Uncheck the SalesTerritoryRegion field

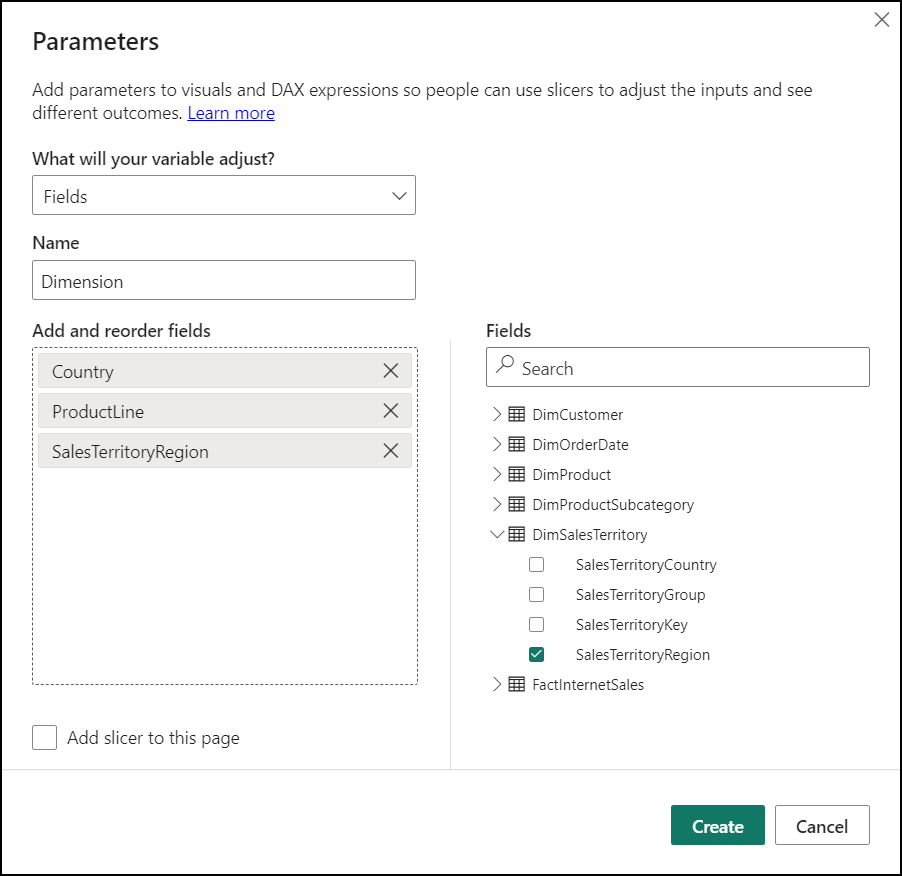point(536,654)
